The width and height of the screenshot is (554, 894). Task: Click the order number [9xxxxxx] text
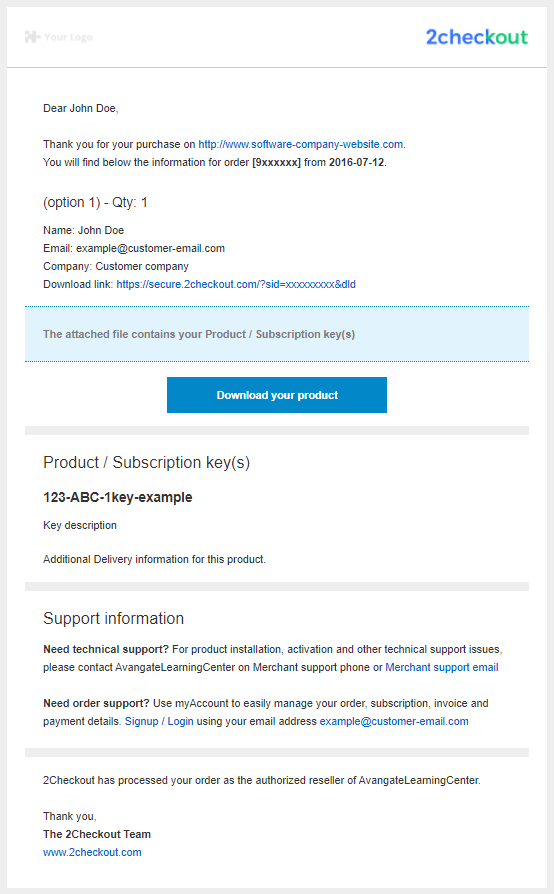pos(276,162)
